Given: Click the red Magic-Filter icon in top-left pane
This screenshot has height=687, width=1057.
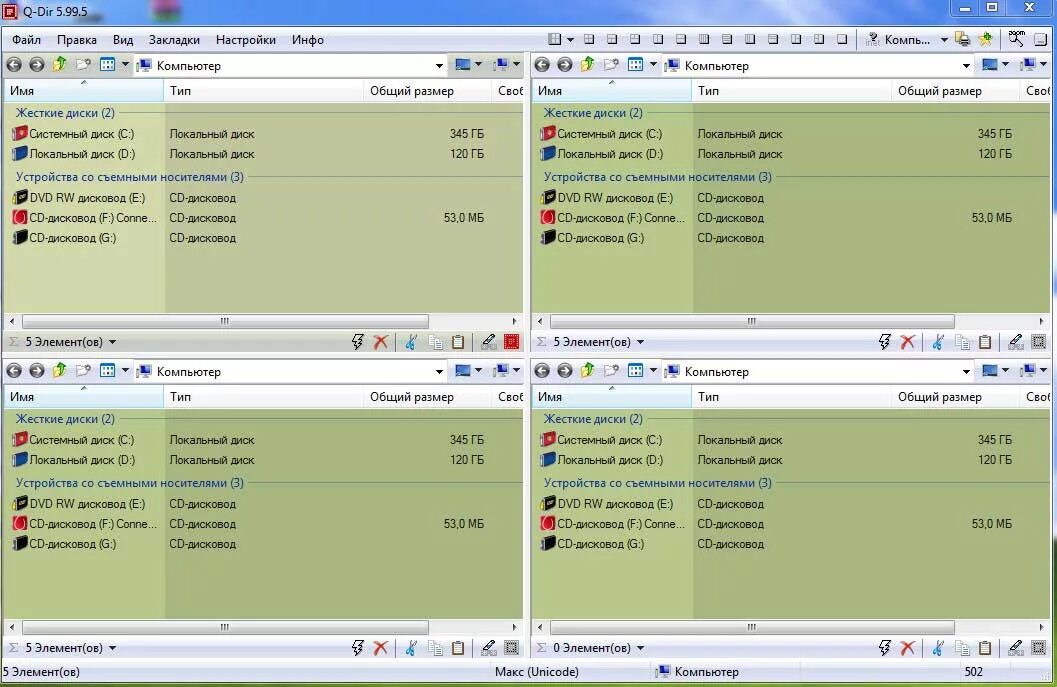Looking at the screenshot, I should tap(512, 341).
